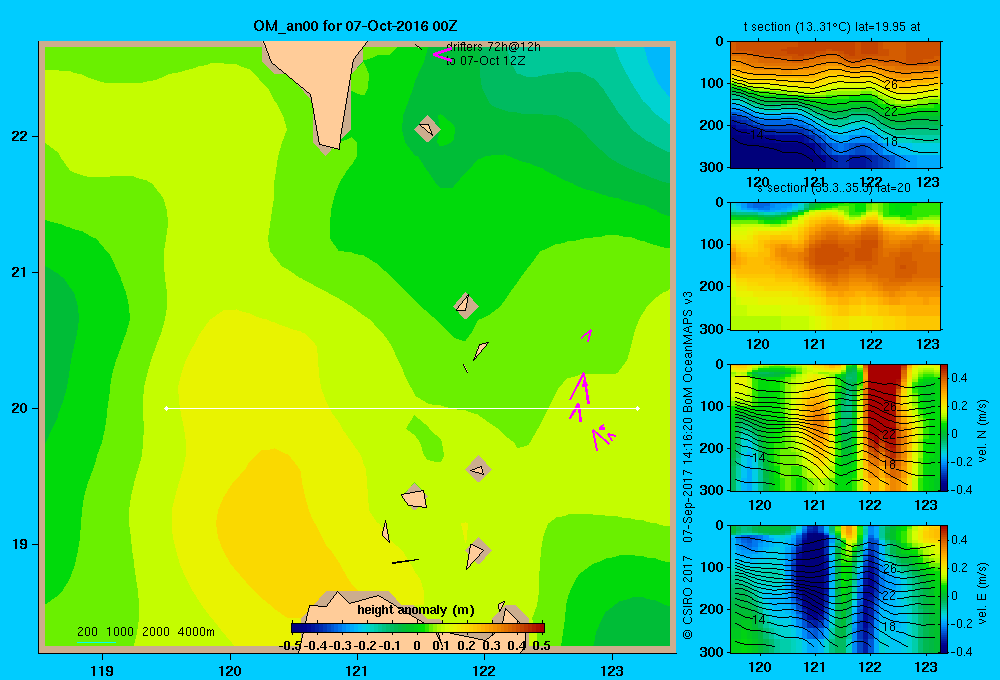Click the '0.4' tick on vel. N scale
The height and width of the screenshot is (680, 1000).
tap(959, 378)
